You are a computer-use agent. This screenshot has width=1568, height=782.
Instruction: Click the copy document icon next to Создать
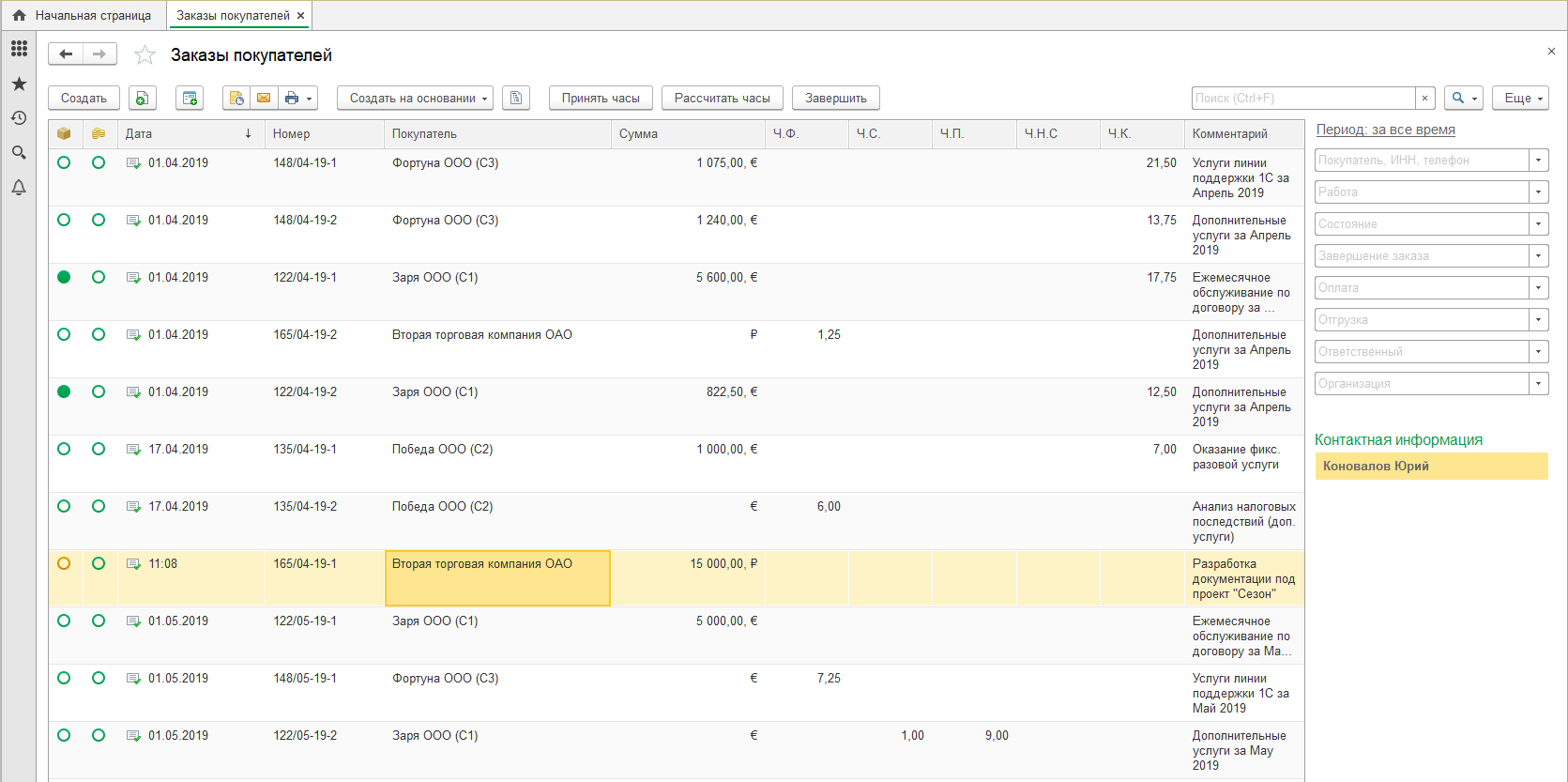coord(141,98)
